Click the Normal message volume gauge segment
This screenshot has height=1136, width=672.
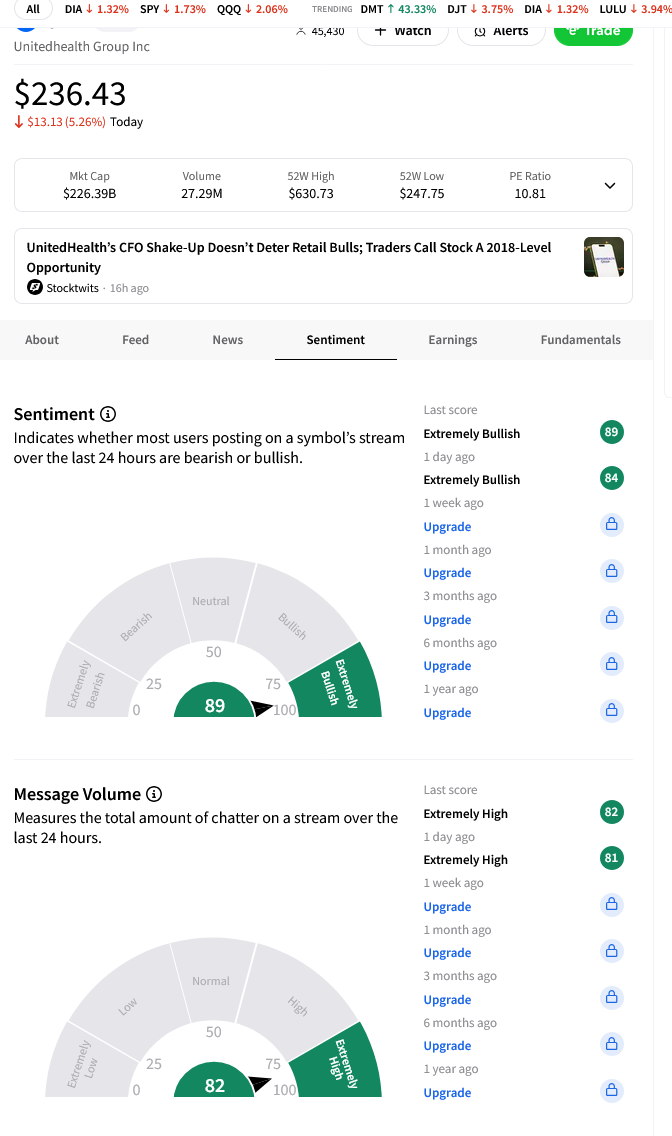211,980
